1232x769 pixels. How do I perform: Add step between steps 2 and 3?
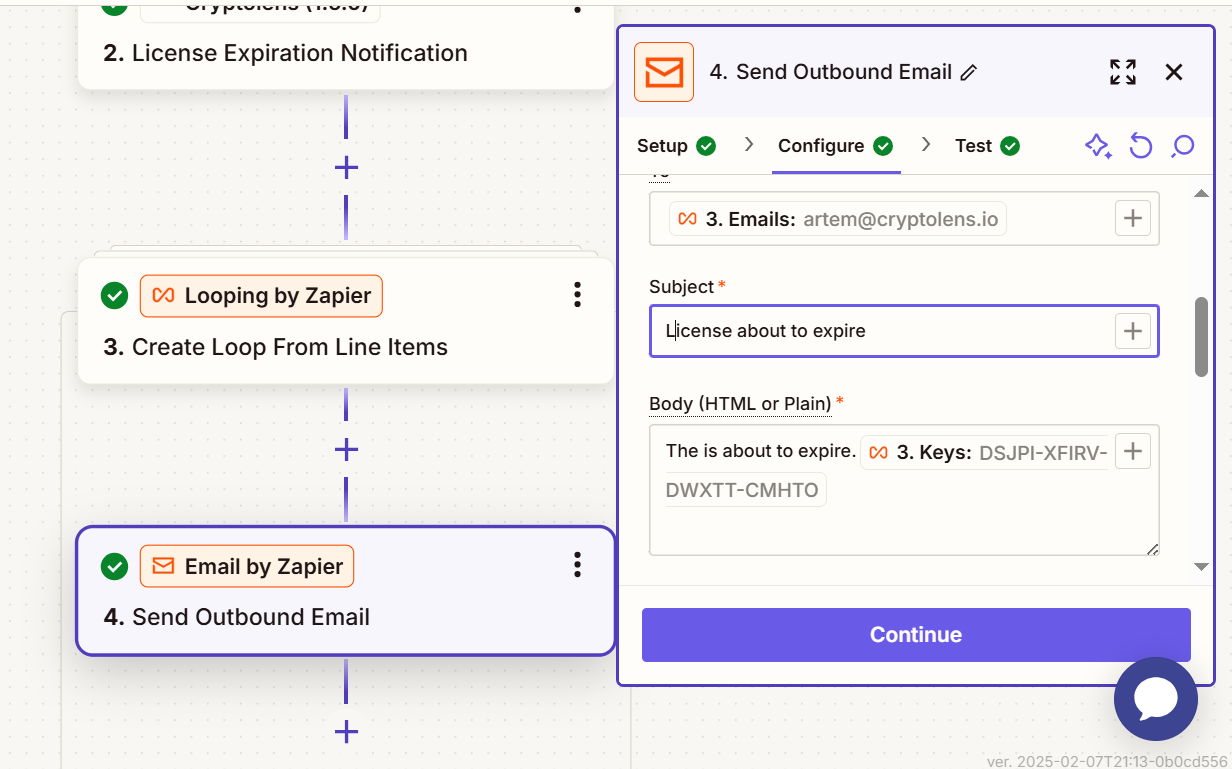(346, 167)
